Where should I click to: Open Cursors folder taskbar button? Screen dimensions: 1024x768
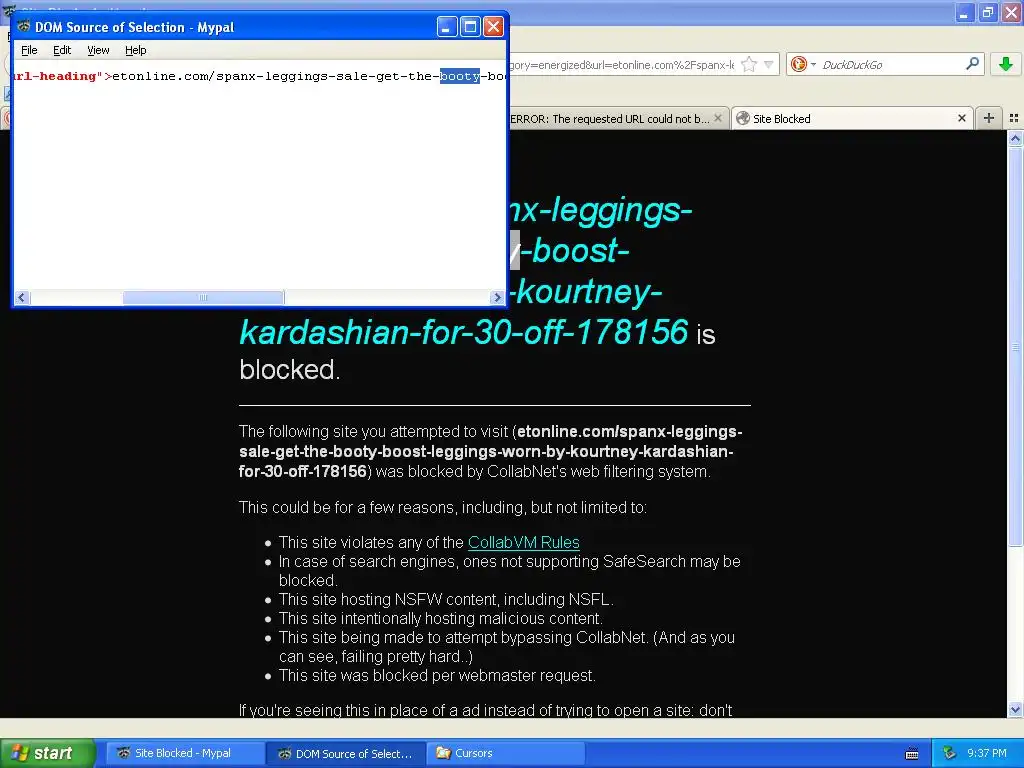(x=507, y=753)
